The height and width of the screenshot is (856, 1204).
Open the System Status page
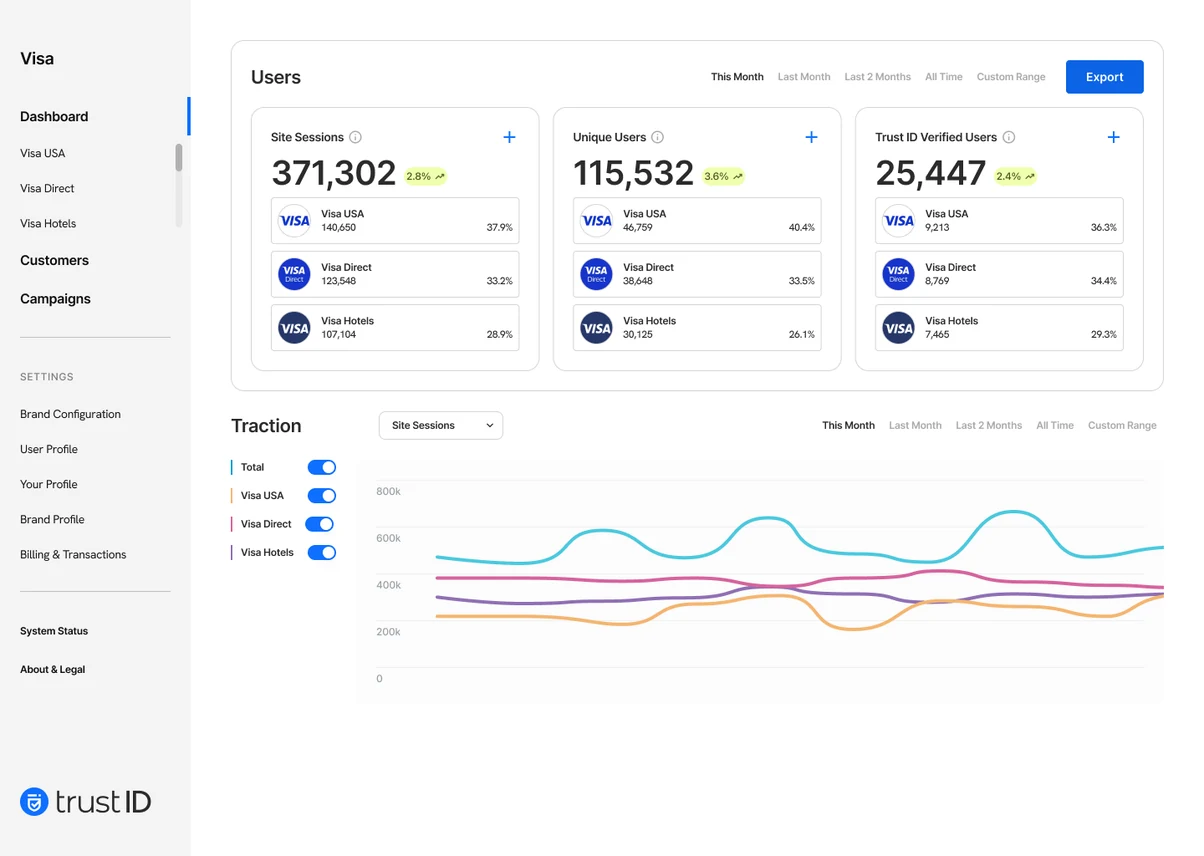click(54, 631)
